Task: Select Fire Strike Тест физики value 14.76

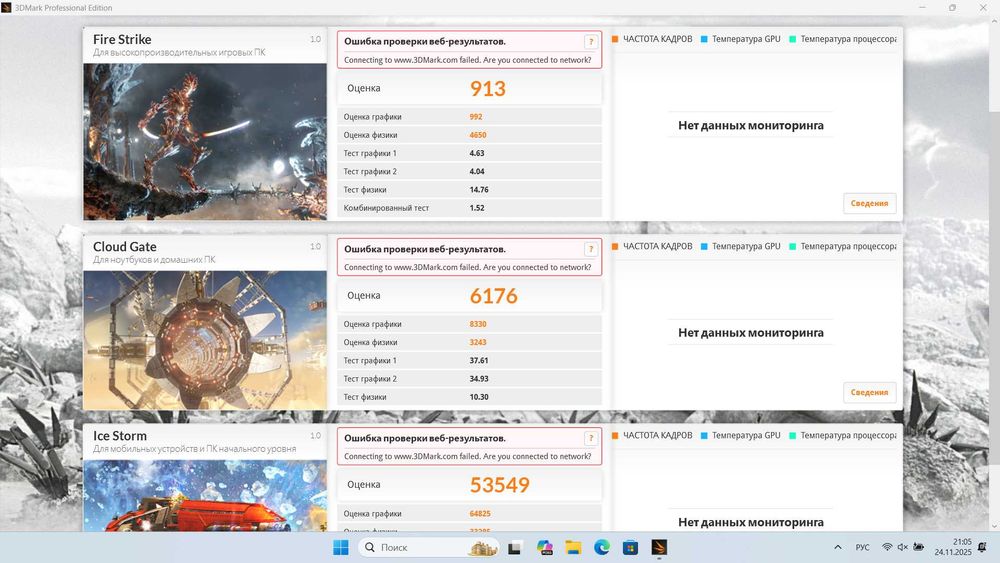Action: tap(479, 189)
